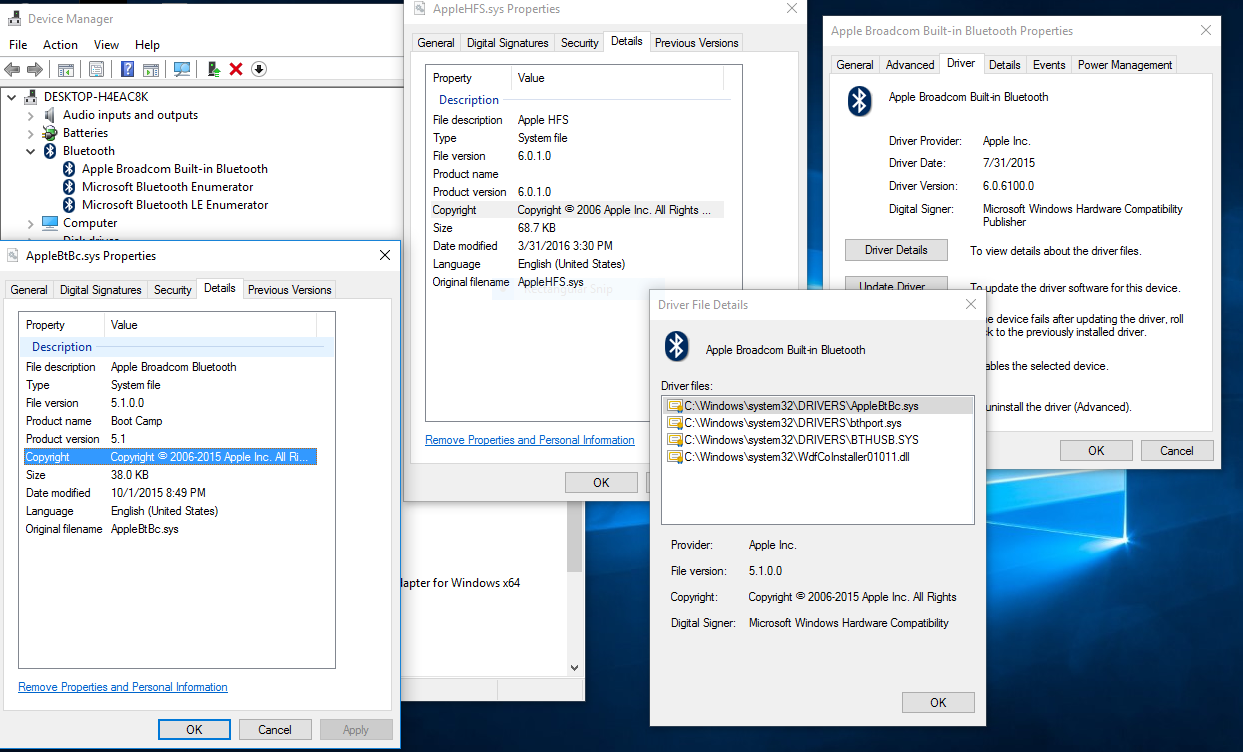This screenshot has width=1243, height=752.
Task: Switch to Events tab in Bluetooth Properties
Action: [x=1049, y=65]
